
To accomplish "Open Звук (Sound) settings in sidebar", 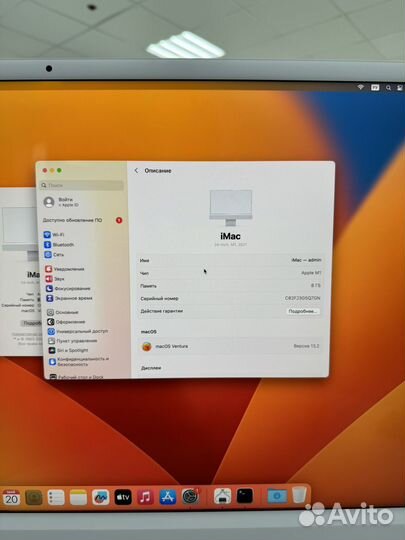I will coord(55,279).
